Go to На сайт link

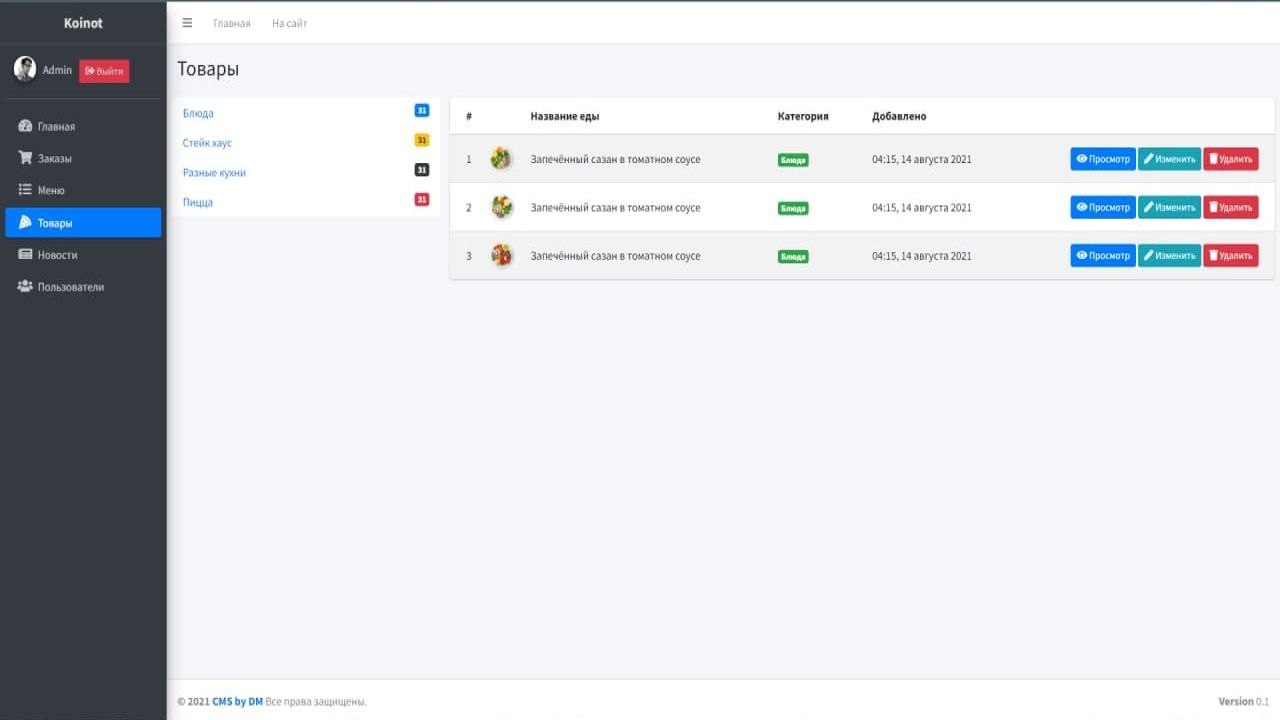(x=290, y=23)
